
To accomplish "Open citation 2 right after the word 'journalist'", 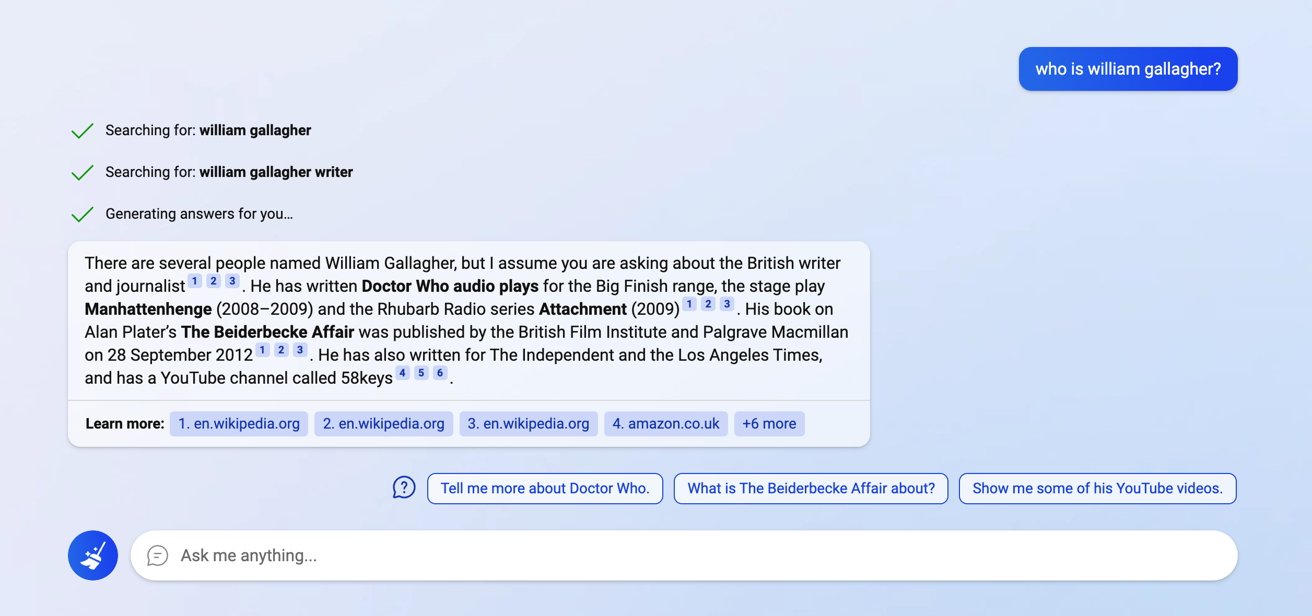I will click(x=213, y=281).
